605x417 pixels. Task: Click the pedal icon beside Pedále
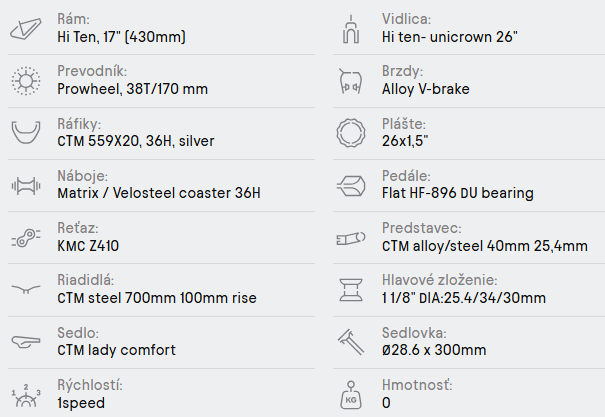[351, 184]
